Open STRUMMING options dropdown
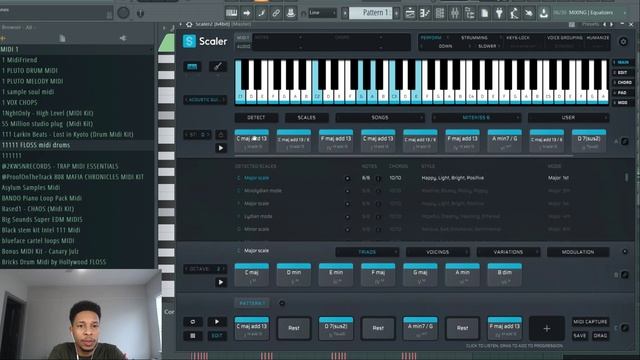Viewport: 640px width, 360px height. pos(474,38)
